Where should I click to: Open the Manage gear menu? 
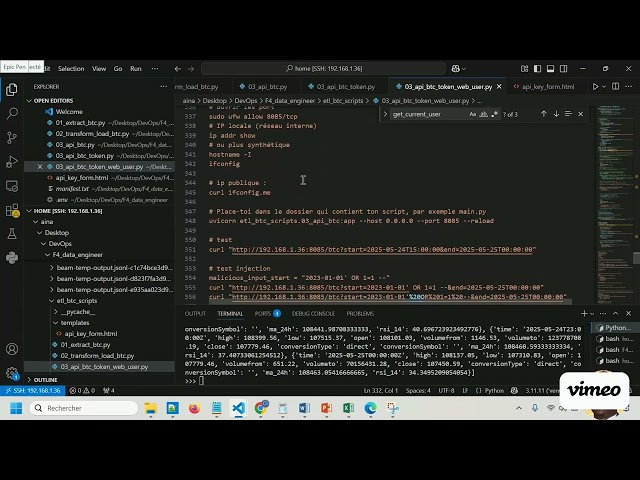pos(12,373)
